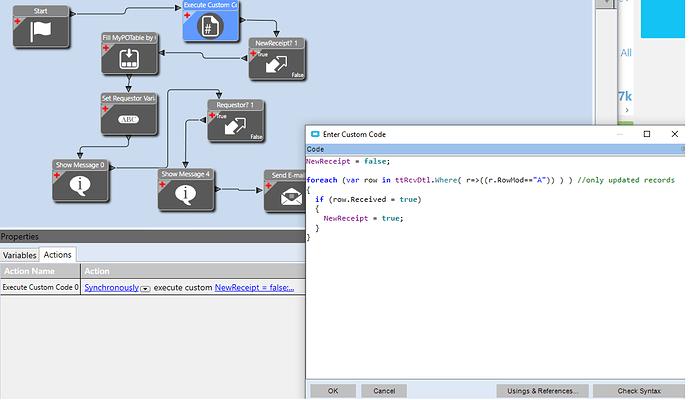Expand dropdown arrow next to Synchronously
Screen dimensions: 690x400
point(145,289)
